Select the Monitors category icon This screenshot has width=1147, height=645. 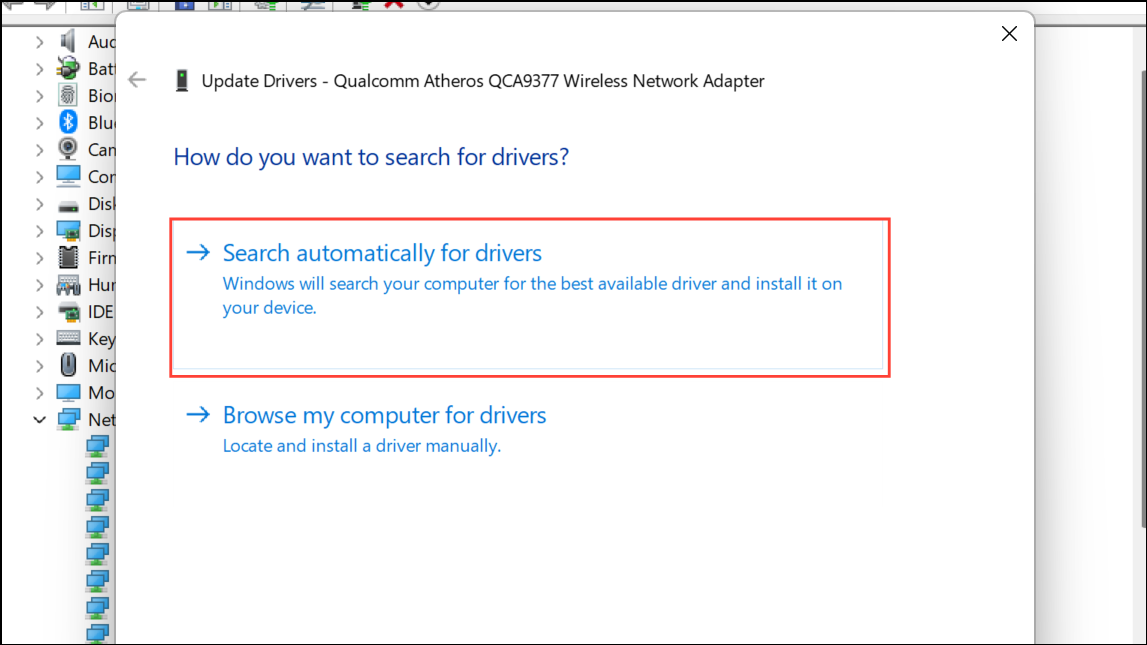tap(68, 393)
